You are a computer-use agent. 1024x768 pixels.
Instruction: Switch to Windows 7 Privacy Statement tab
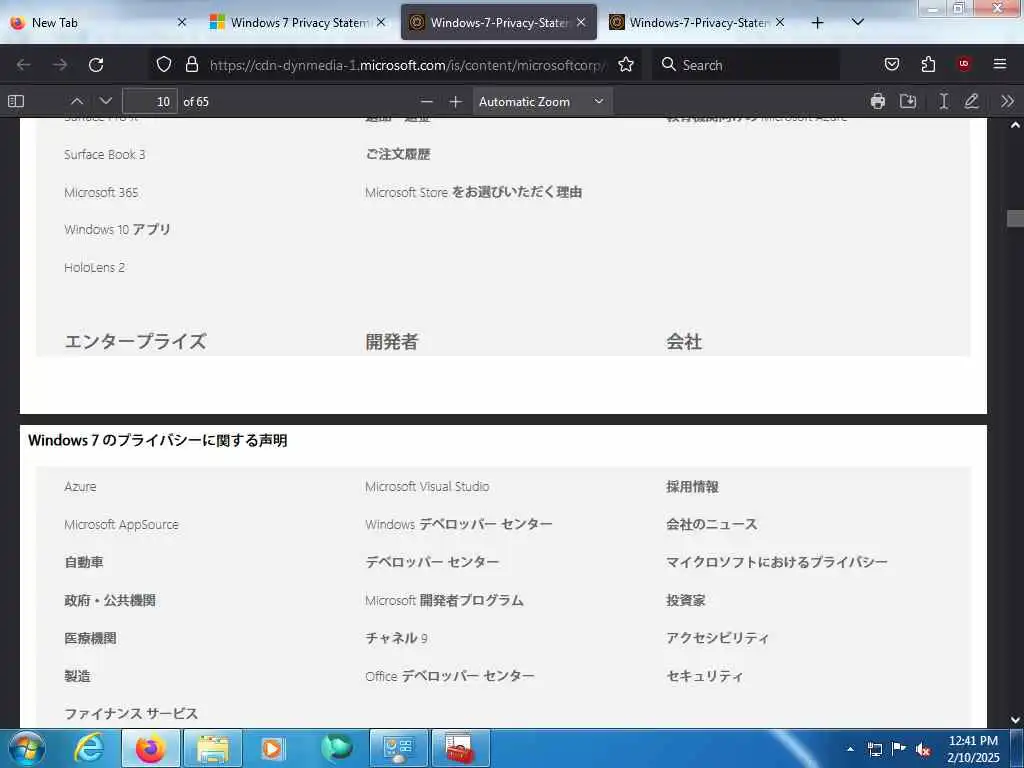pyautogui.click(x=298, y=22)
